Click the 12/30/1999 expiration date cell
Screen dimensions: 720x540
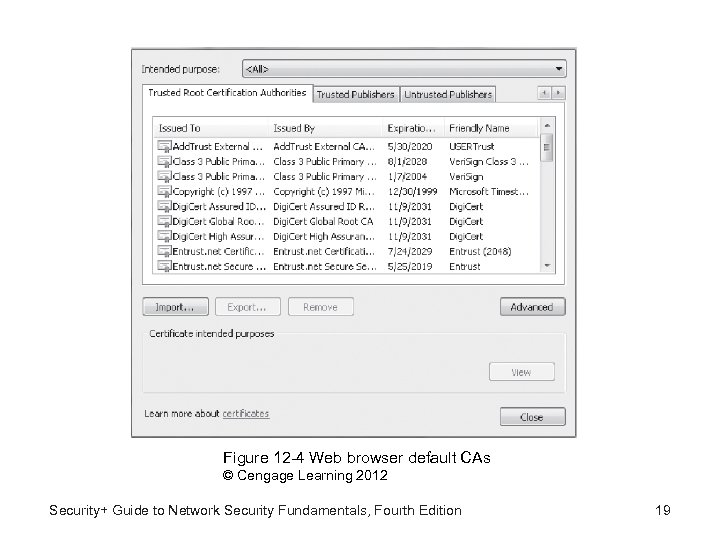(x=412, y=191)
